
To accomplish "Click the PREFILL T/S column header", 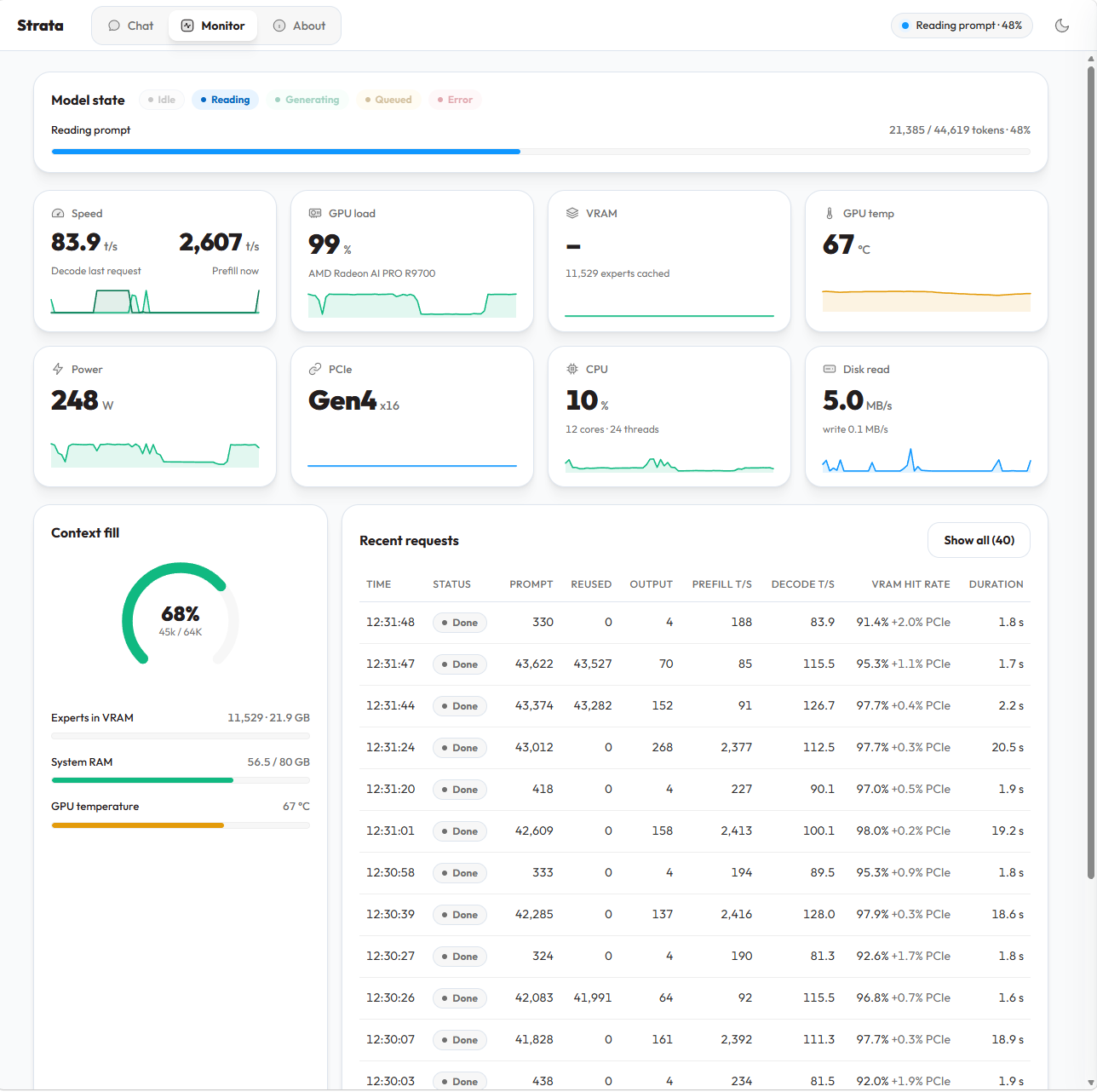I will (x=721, y=584).
